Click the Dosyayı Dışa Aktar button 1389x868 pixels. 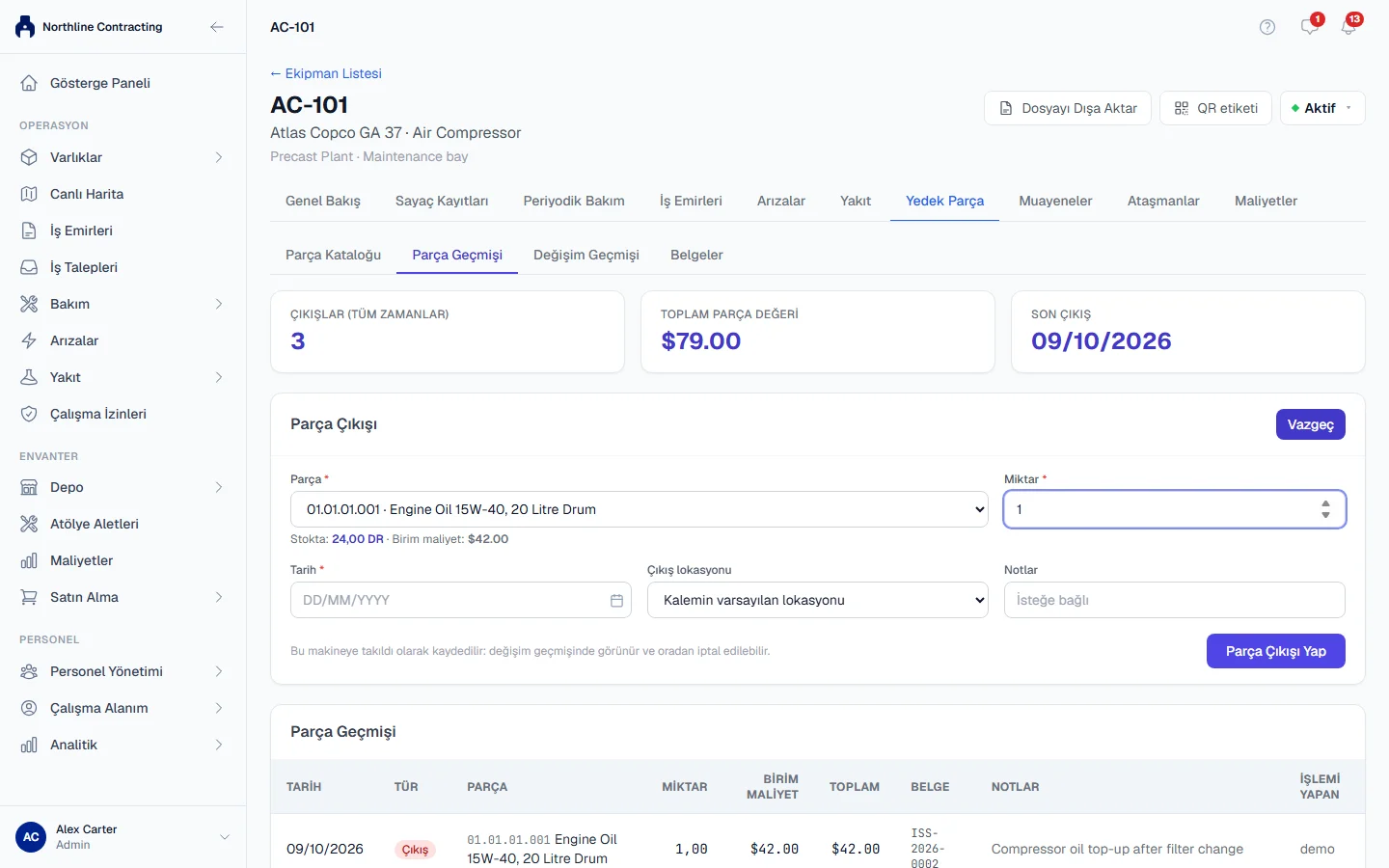point(1068,108)
